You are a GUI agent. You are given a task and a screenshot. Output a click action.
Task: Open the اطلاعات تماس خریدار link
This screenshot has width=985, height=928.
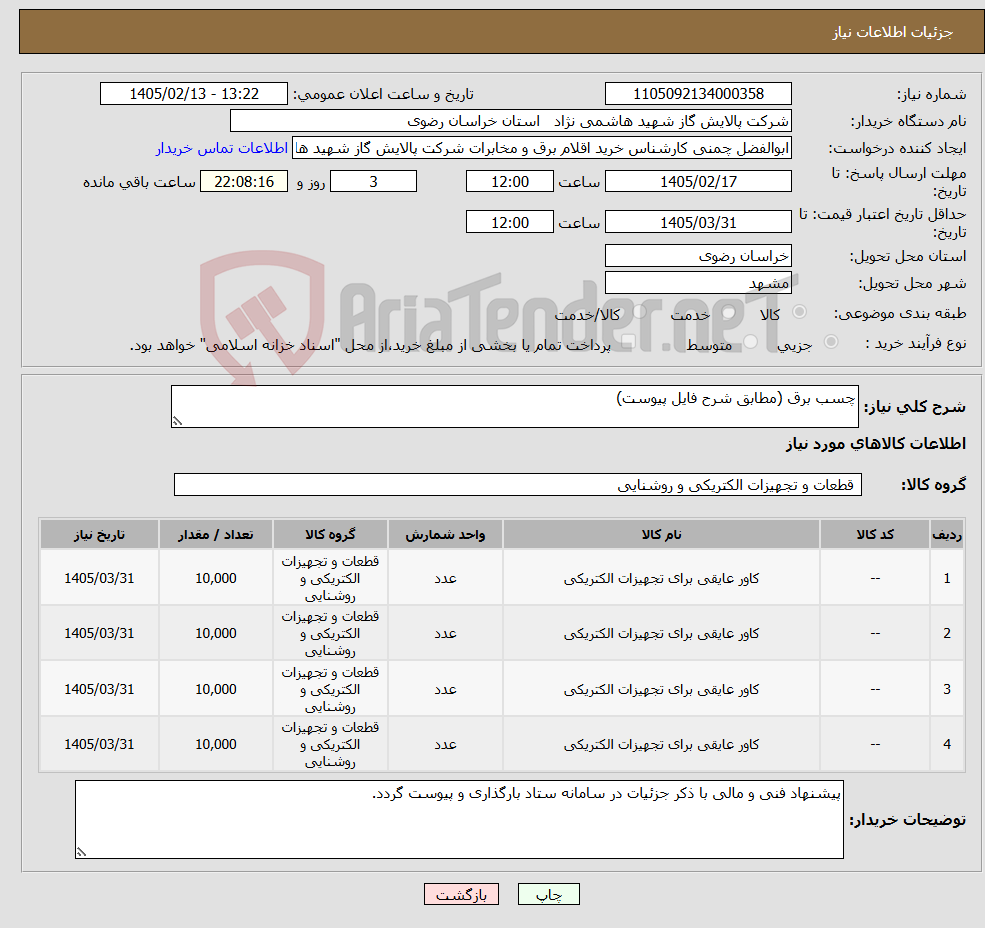point(222,148)
